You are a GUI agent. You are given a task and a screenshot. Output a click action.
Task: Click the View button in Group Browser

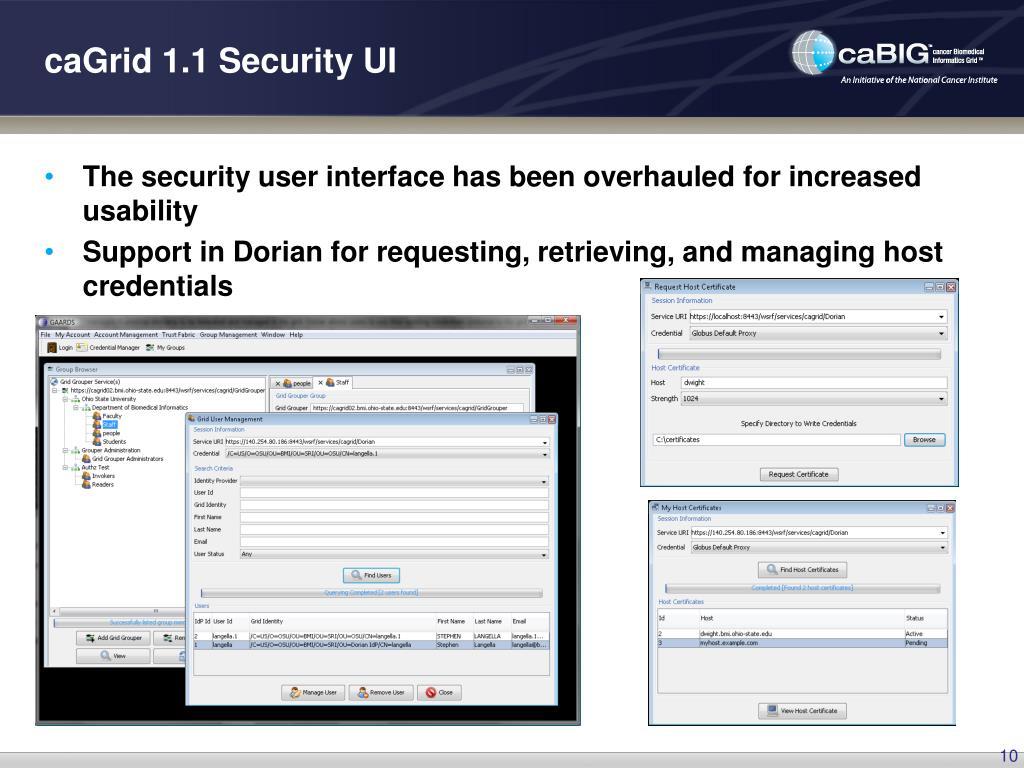[x=114, y=656]
